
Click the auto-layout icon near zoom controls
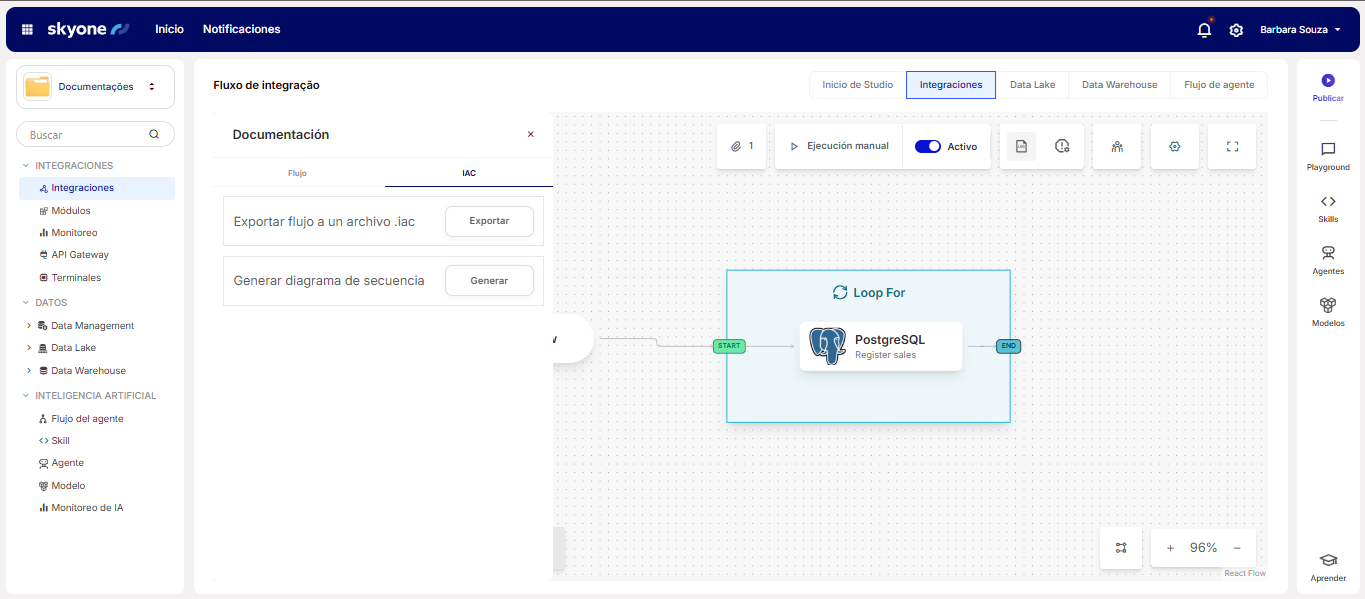coord(1121,548)
